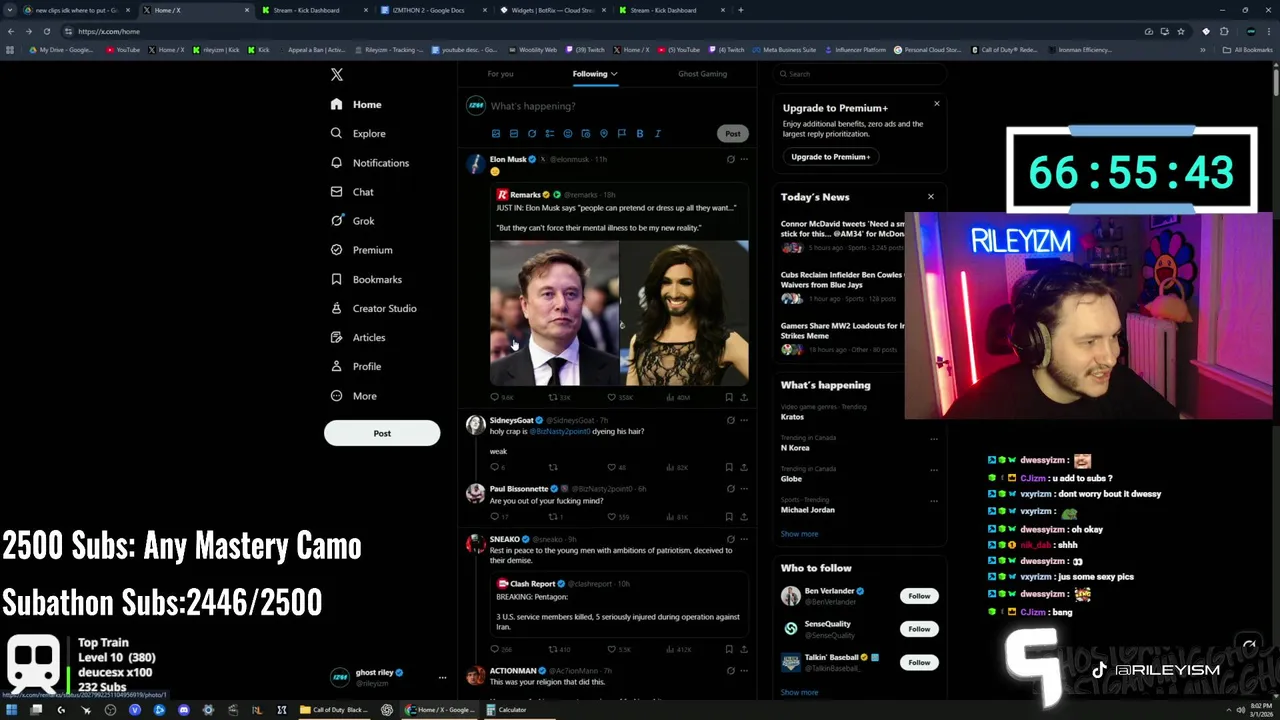Screen dimensions: 1280x720
Task: Open Discord from the taskbar
Action: point(184,710)
